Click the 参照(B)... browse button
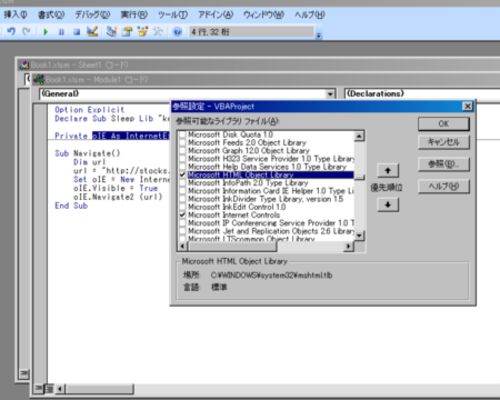Viewport: 500px width, 400px height. (x=444, y=164)
